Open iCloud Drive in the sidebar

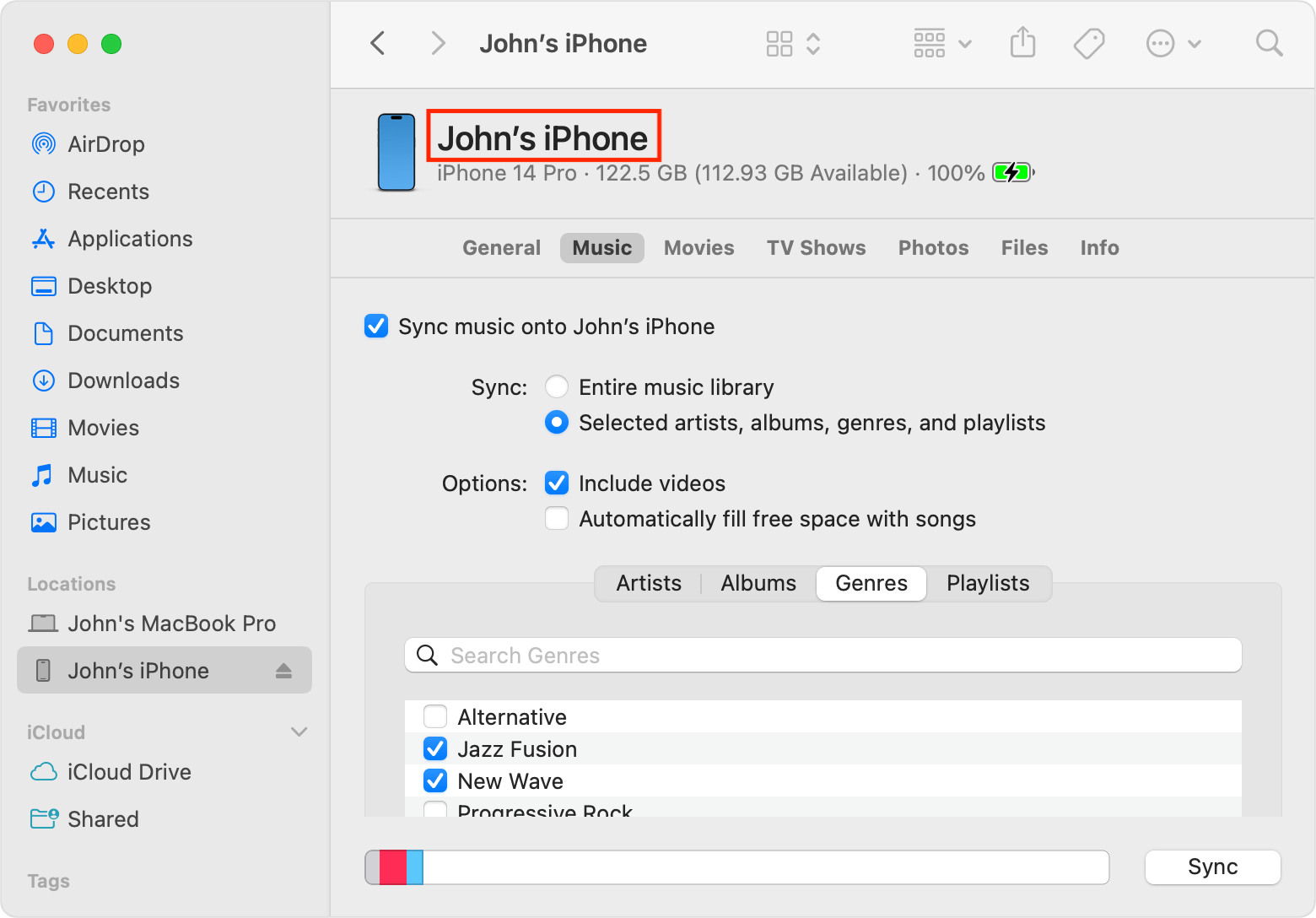coord(129,772)
